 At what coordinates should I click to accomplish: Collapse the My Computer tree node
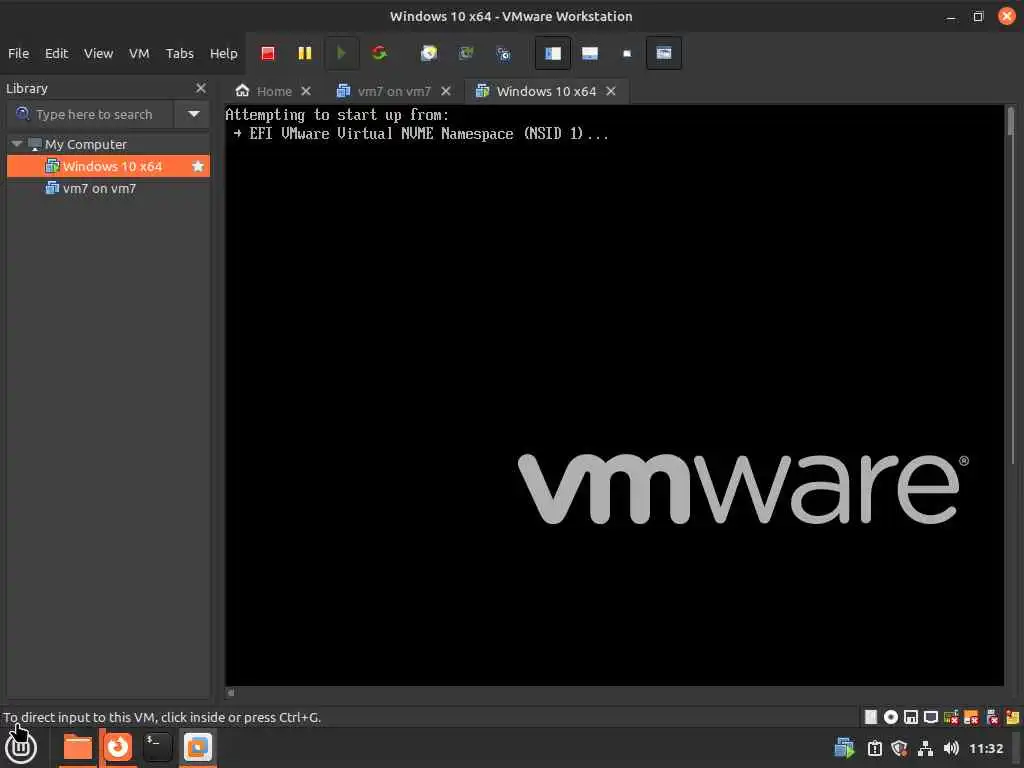tap(17, 144)
